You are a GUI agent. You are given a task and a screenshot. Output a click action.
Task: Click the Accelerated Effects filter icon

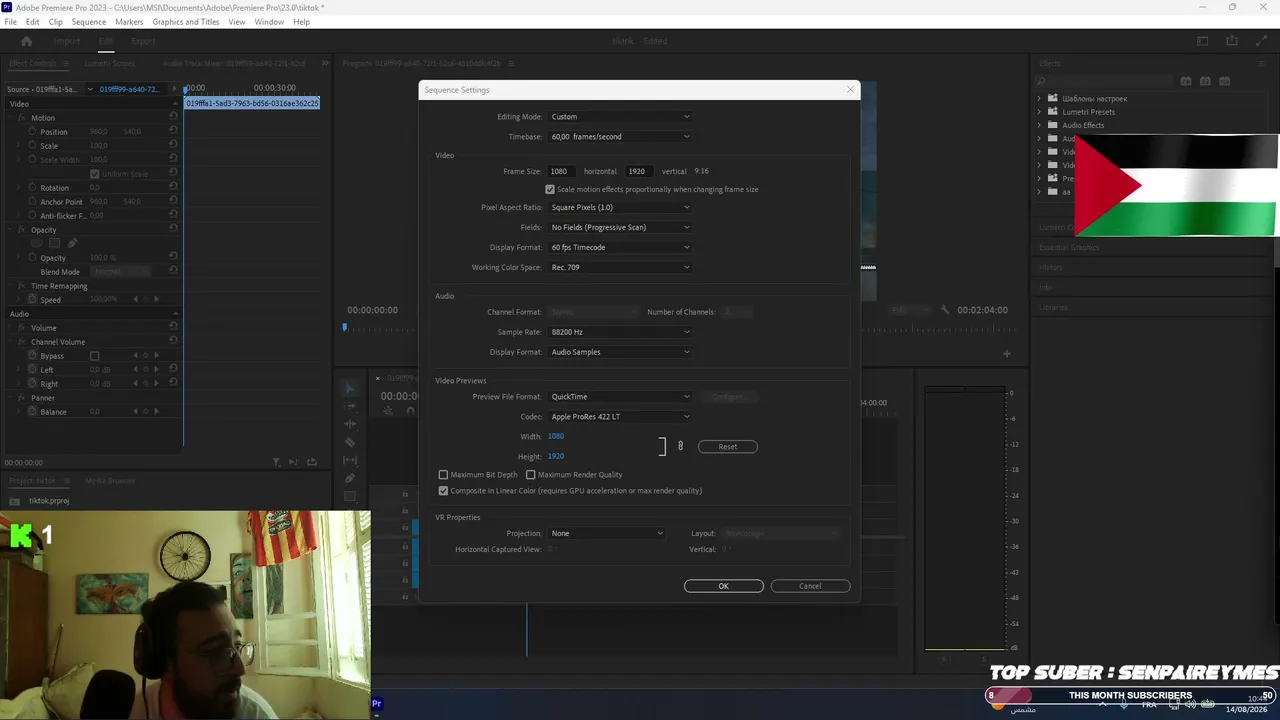tap(1186, 81)
